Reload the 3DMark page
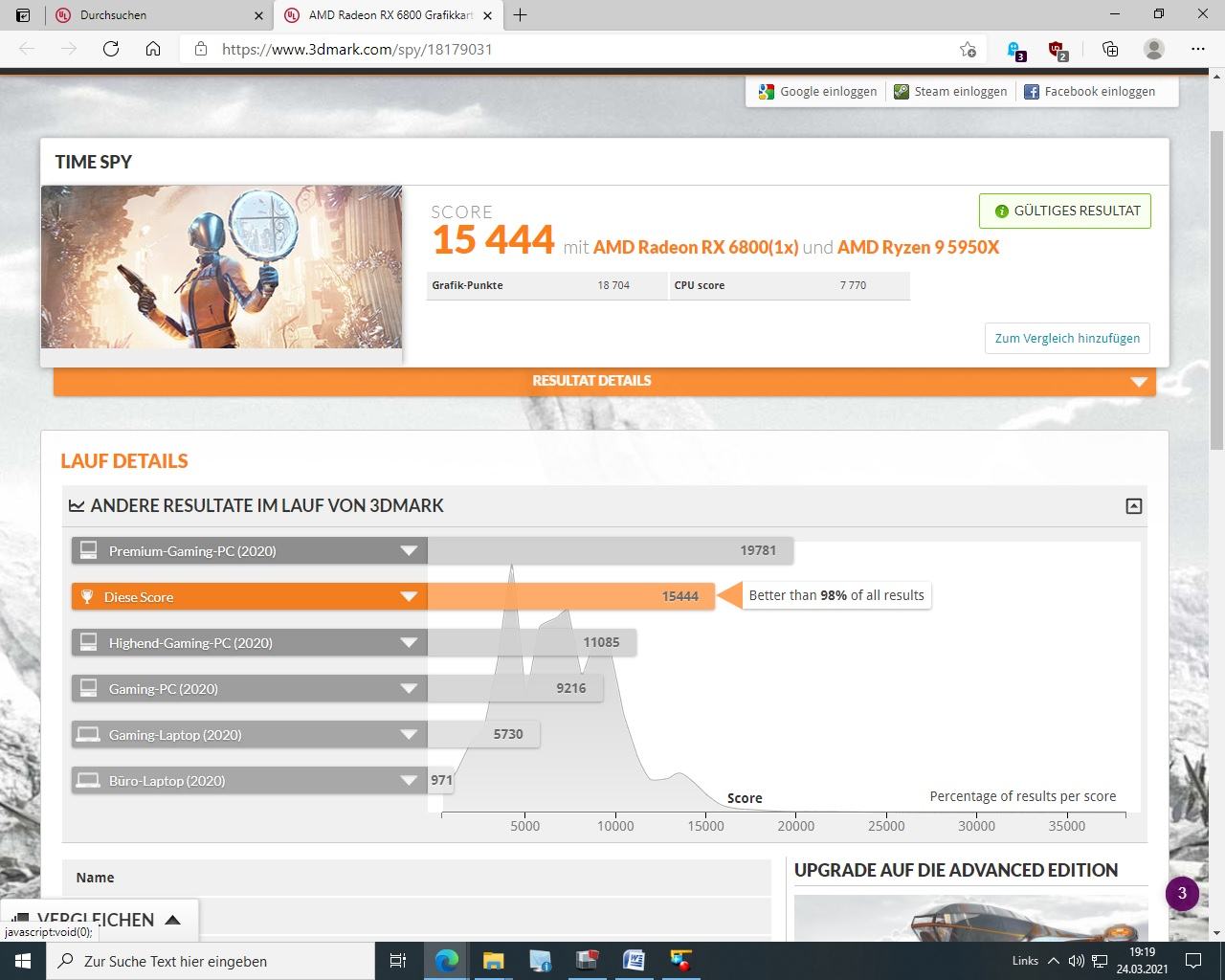The height and width of the screenshot is (980, 1225). click(111, 49)
